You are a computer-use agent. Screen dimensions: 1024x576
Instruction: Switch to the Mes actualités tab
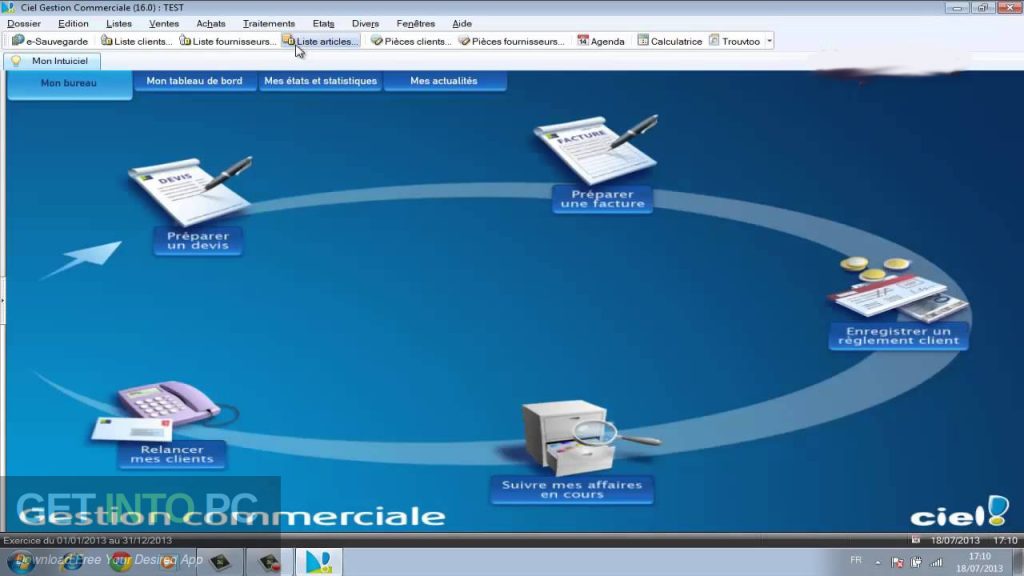[x=444, y=81]
